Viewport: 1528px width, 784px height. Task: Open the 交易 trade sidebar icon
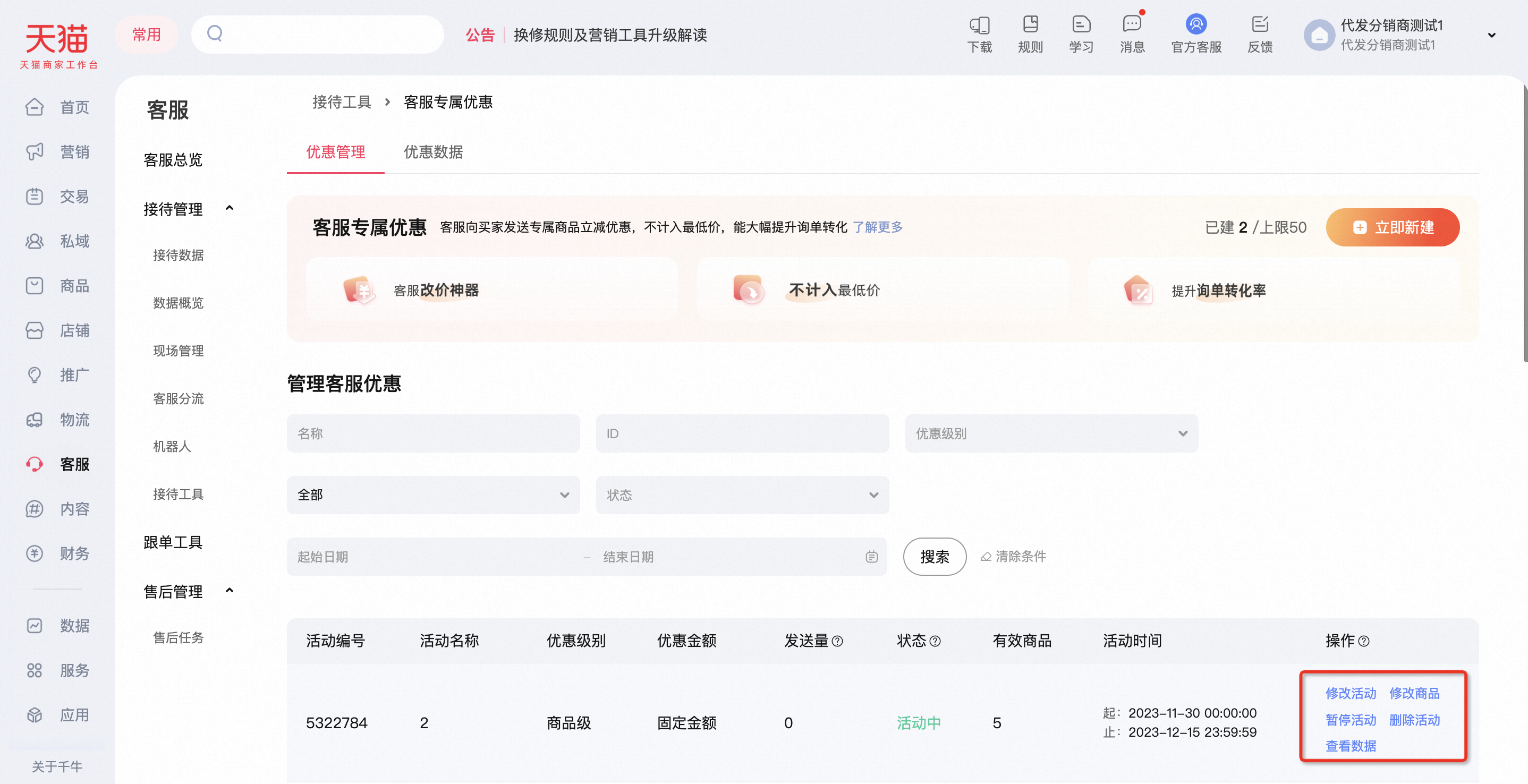pos(35,197)
